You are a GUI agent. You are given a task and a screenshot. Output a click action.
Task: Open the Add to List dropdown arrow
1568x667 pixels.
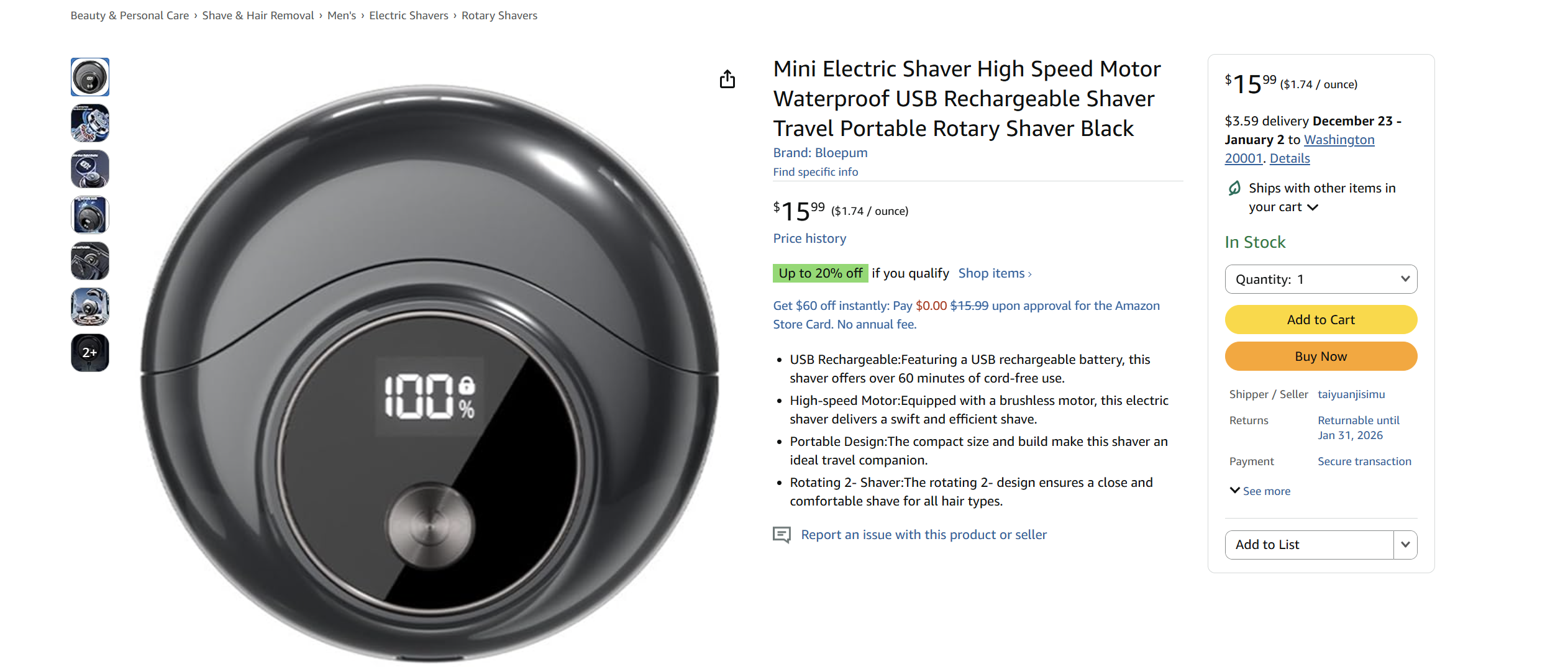point(1406,545)
